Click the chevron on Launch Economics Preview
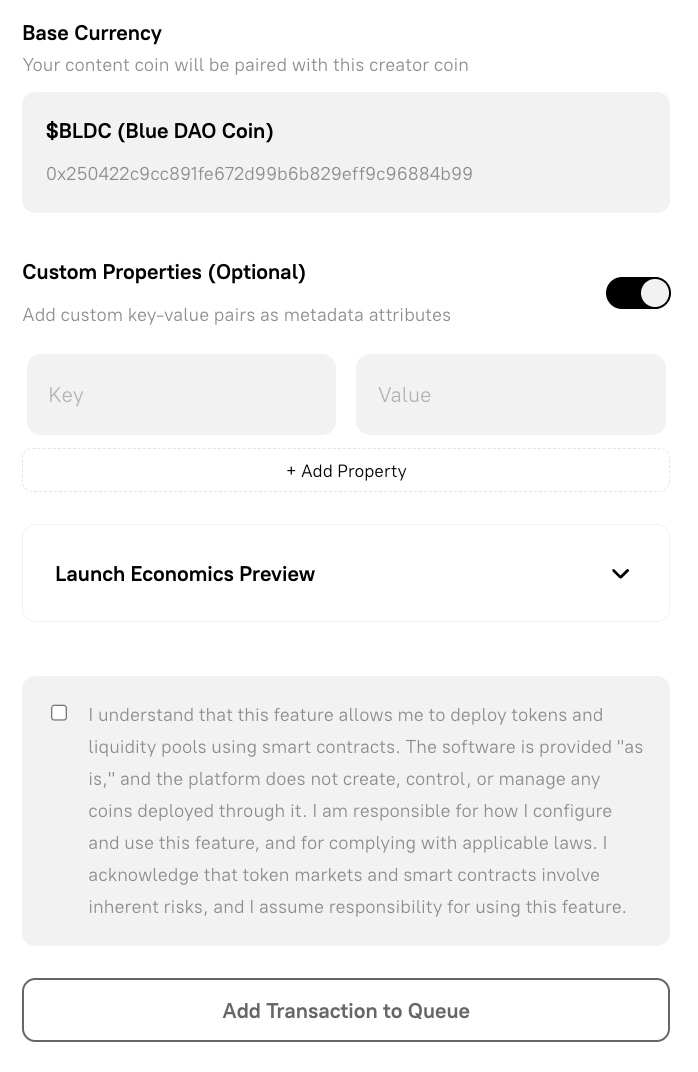 coord(620,573)
